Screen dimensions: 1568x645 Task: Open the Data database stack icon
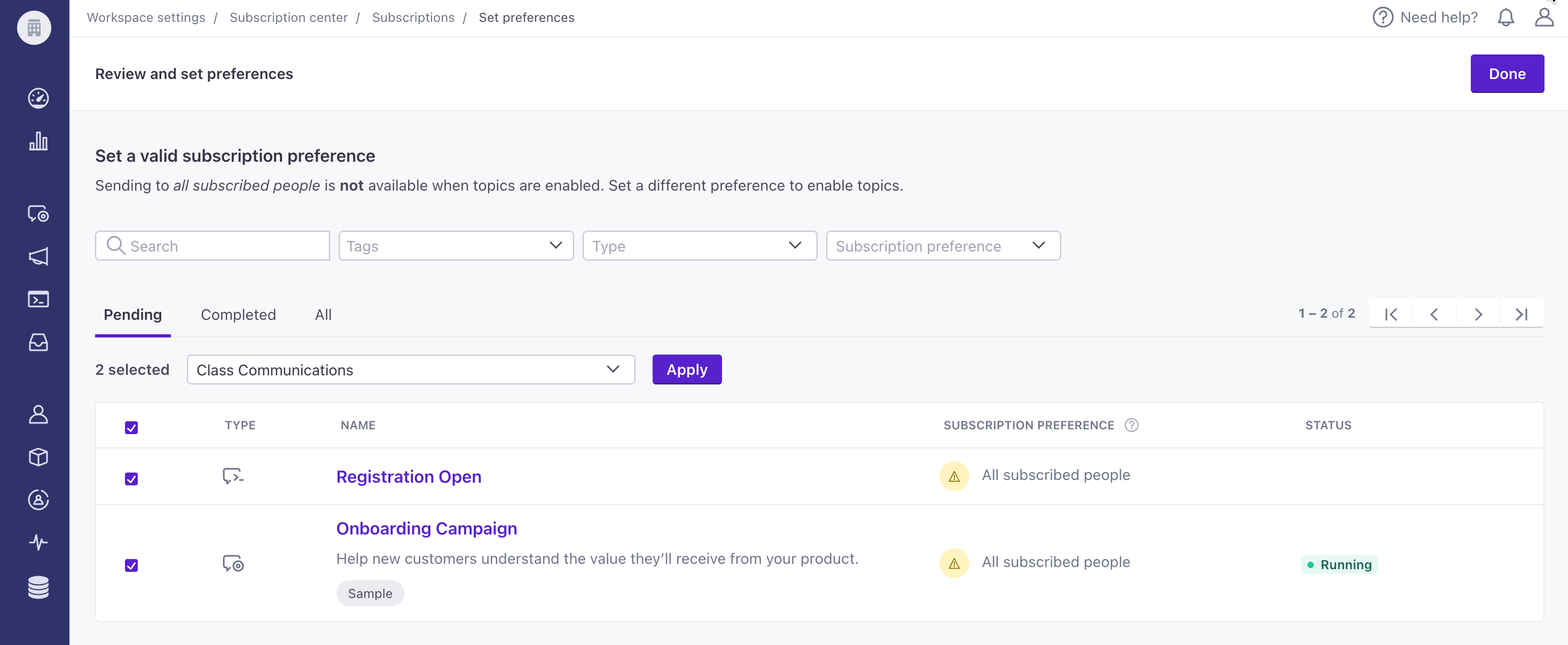[x=38, y=587]
